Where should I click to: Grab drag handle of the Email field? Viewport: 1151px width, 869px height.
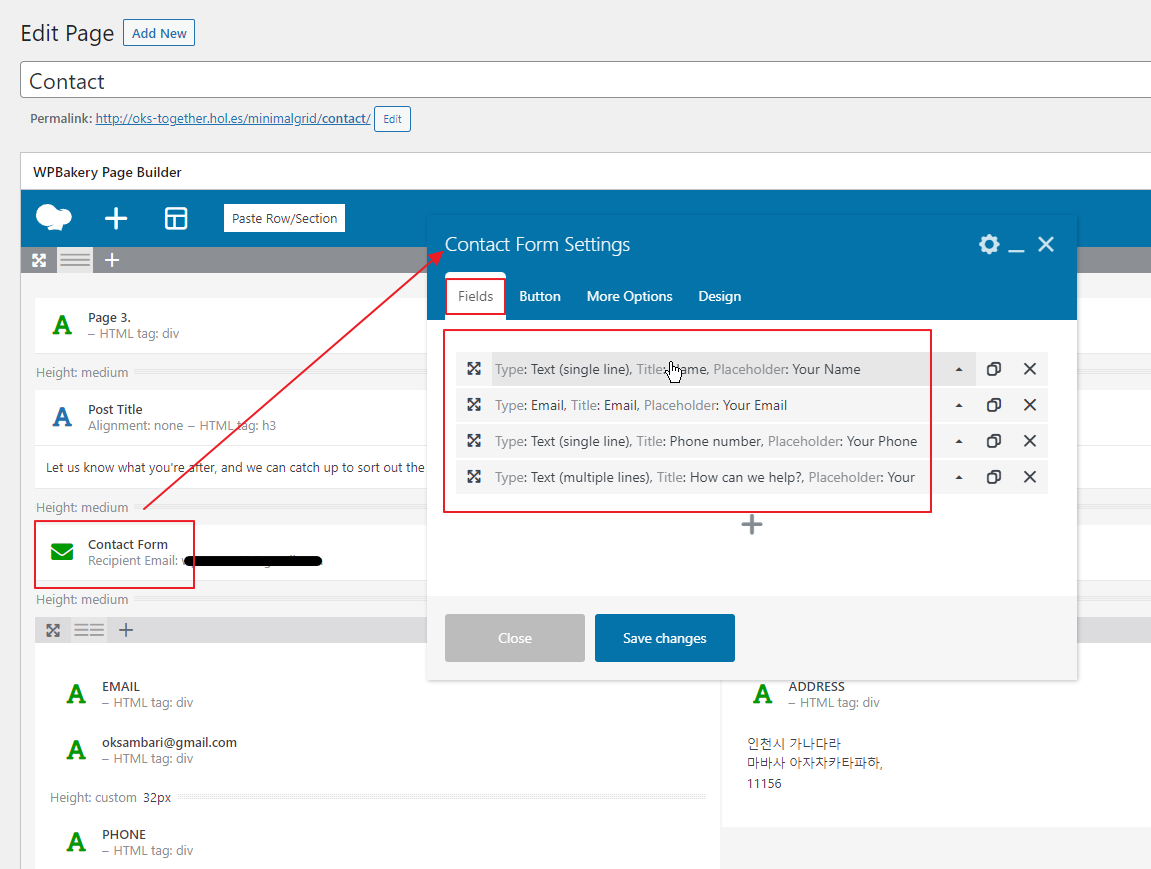coord(474,404)
